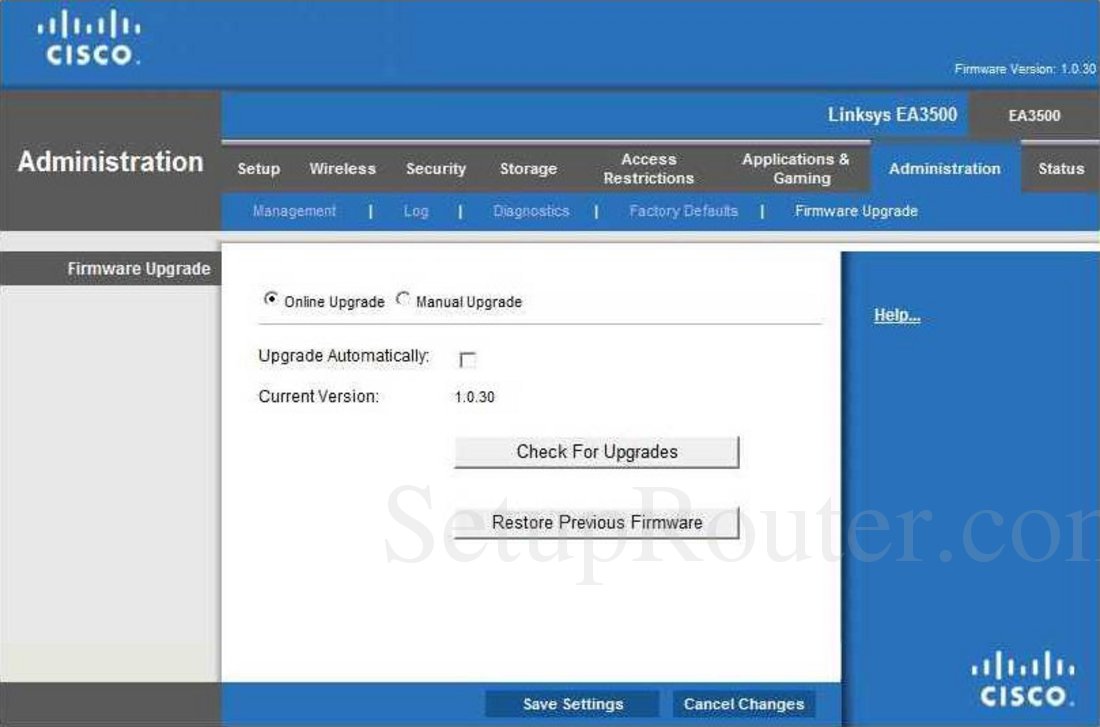Open the Wireless tab
The image size is (1100, 727).
click(x=343, y=169)
